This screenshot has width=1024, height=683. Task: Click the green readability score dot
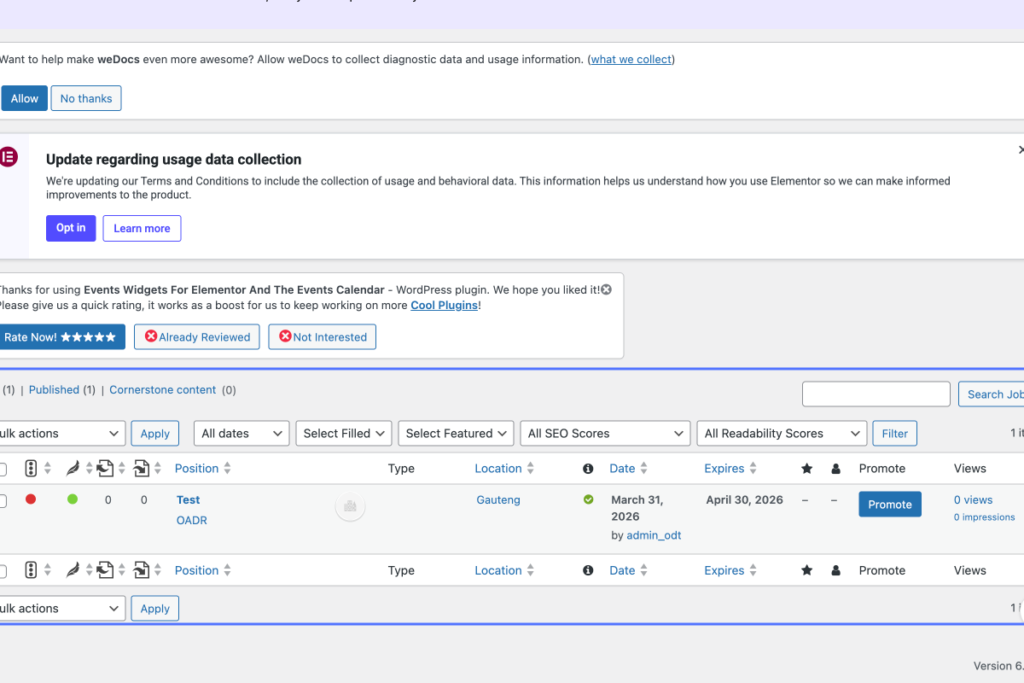pos(72,500)
